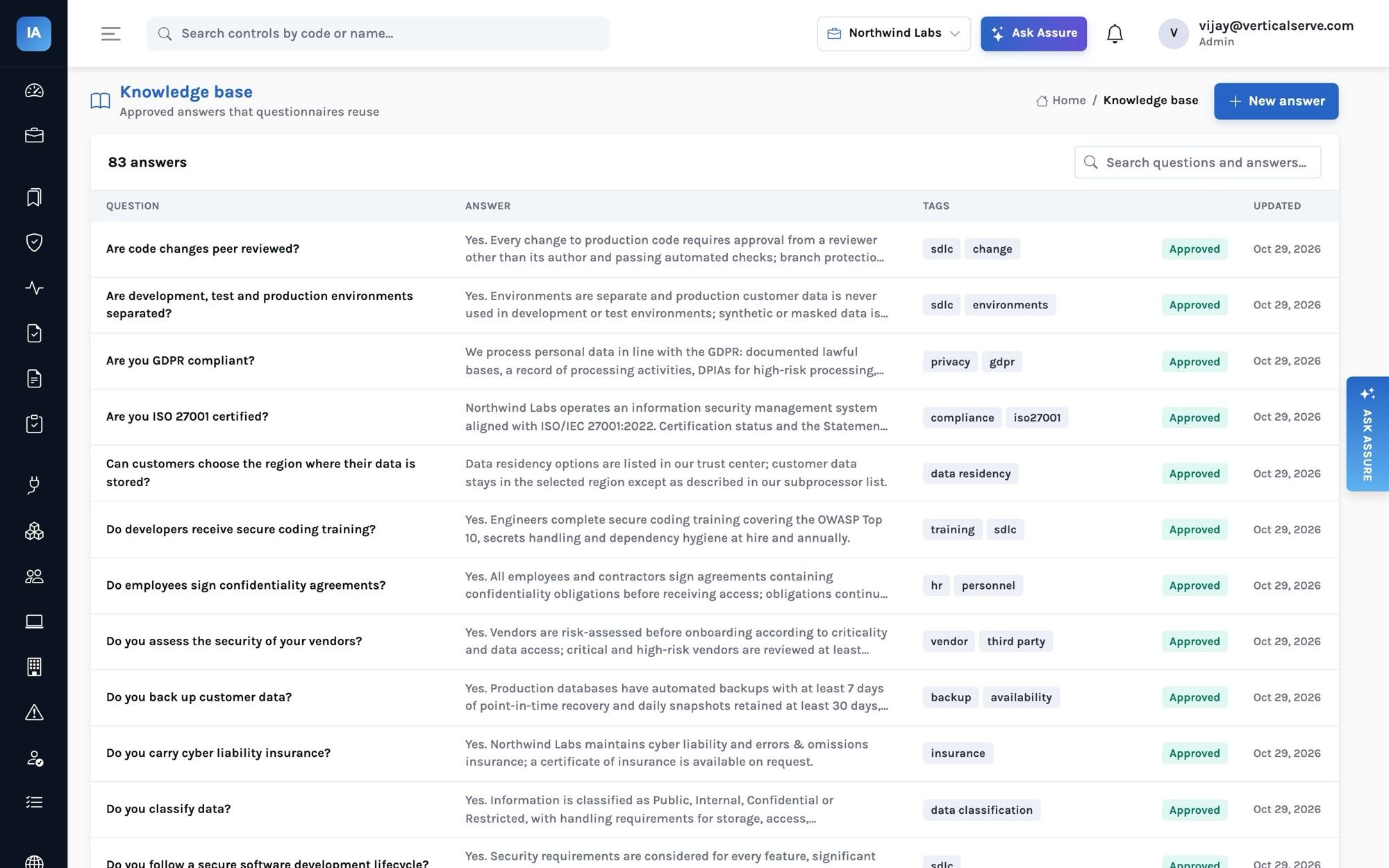
Task: Open the dashboard gauge sidebar icon
Action: point(34,90)
